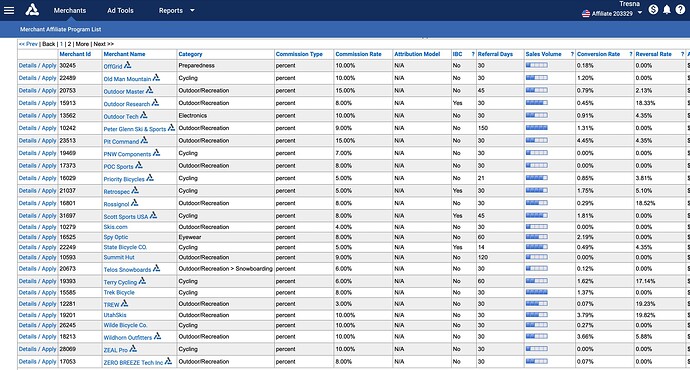This screenshot has width=690, height=370.
Task: Click the sales volume bar for Trek Bicycle
Action: pos(536,292)
